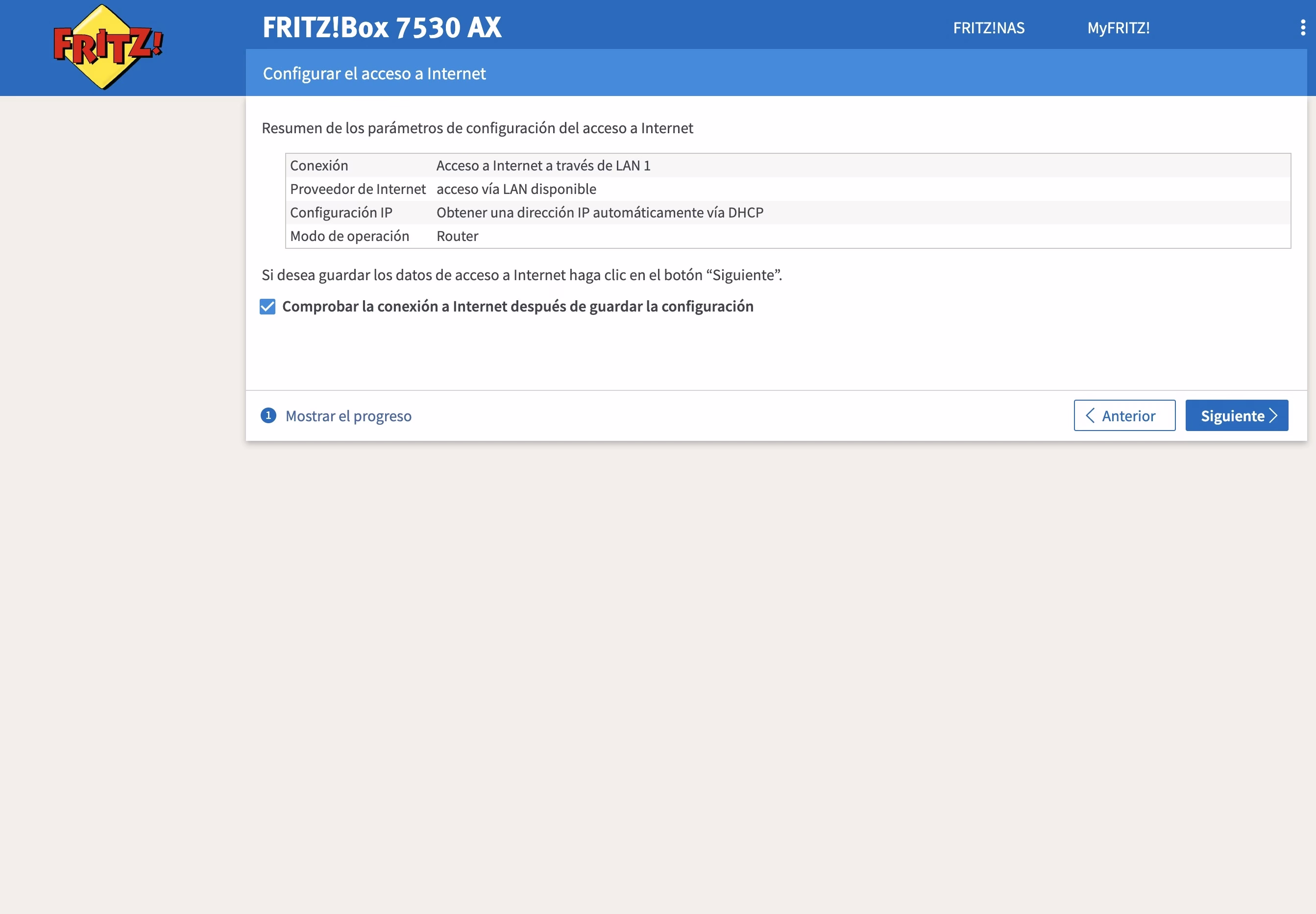Go back with the Anterior button

pyautogui.click(x=1124, y=415)
